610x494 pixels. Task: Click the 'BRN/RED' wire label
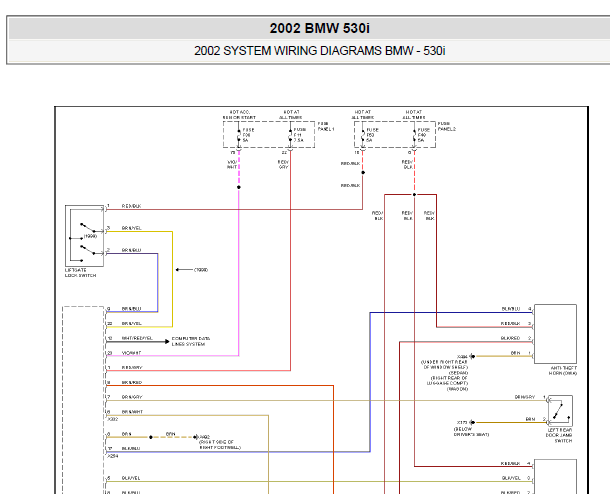tap(132, 382)
